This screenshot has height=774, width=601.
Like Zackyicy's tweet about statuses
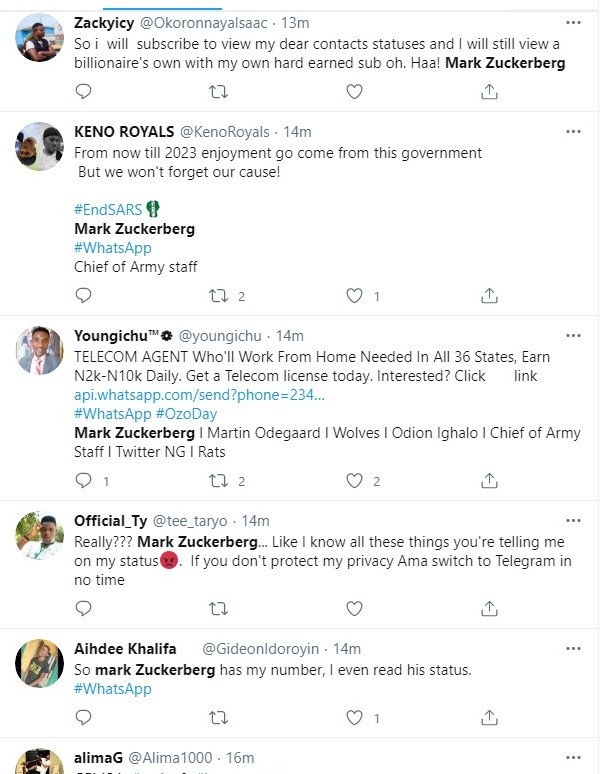[x=354, y=92]
